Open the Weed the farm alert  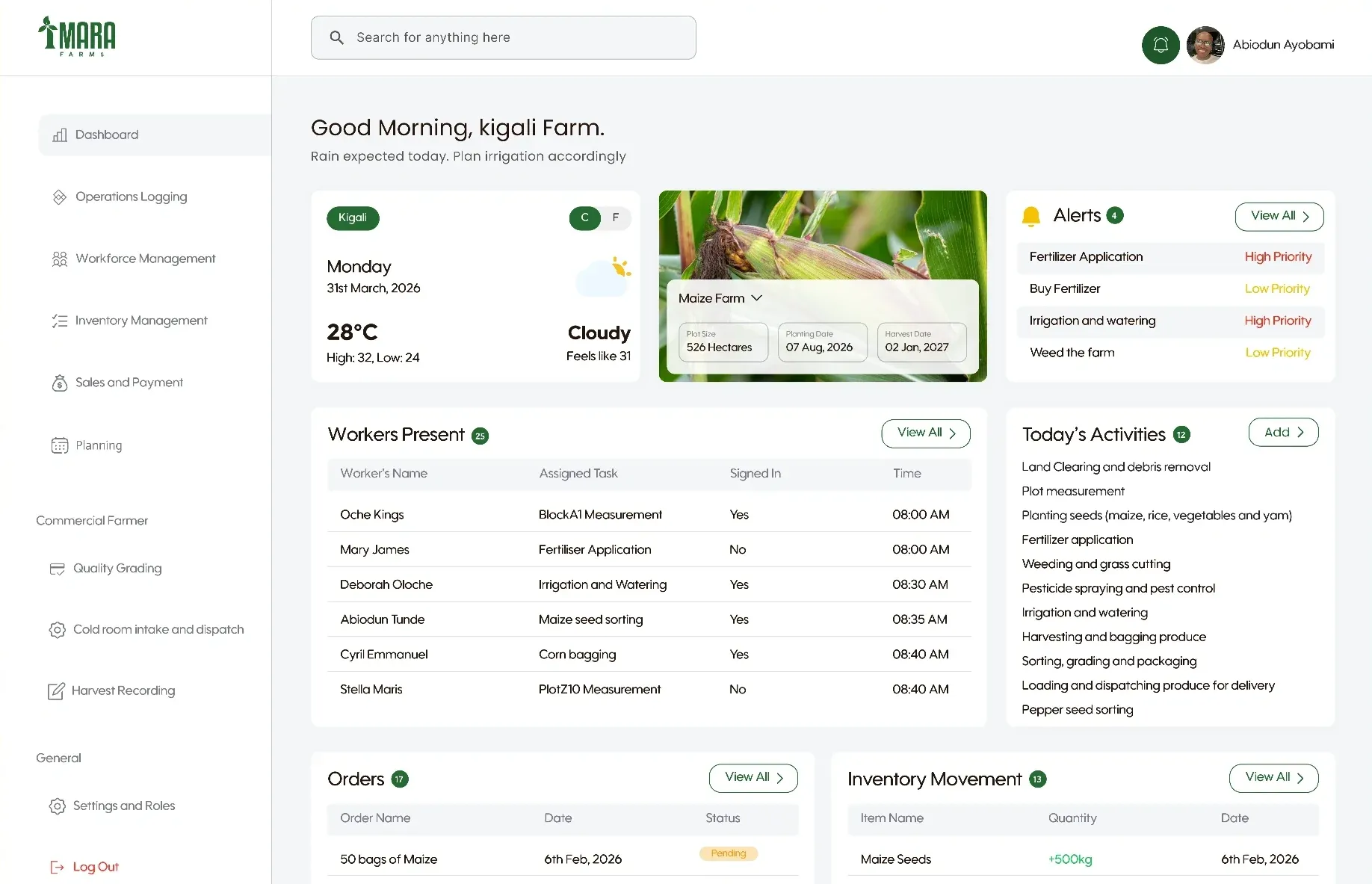click(x=1171, y=353)
